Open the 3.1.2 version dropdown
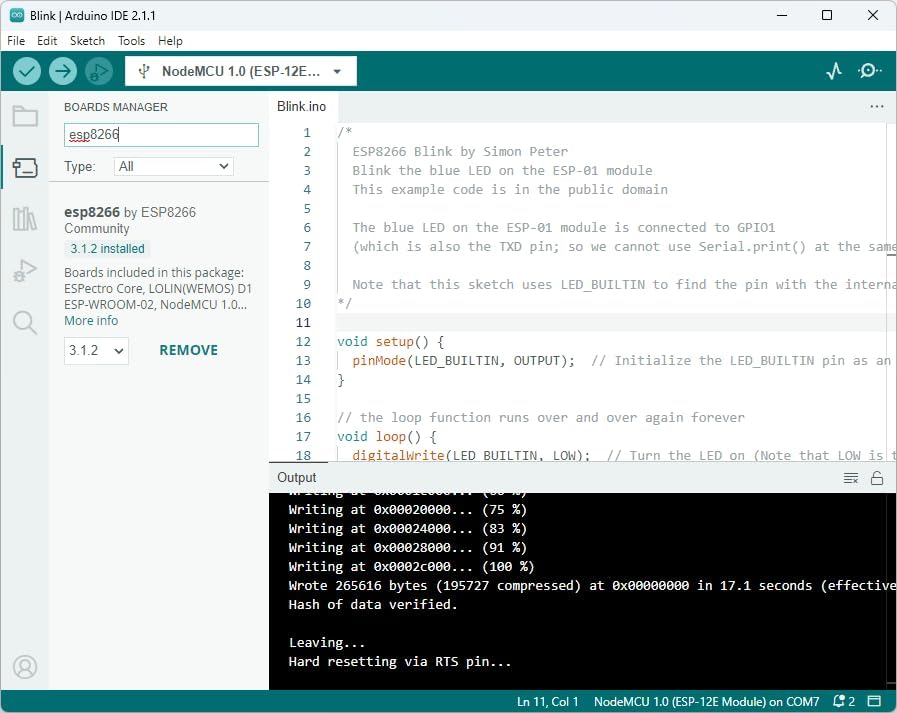The width and height of the screenshot is (897, 713). 96,350
